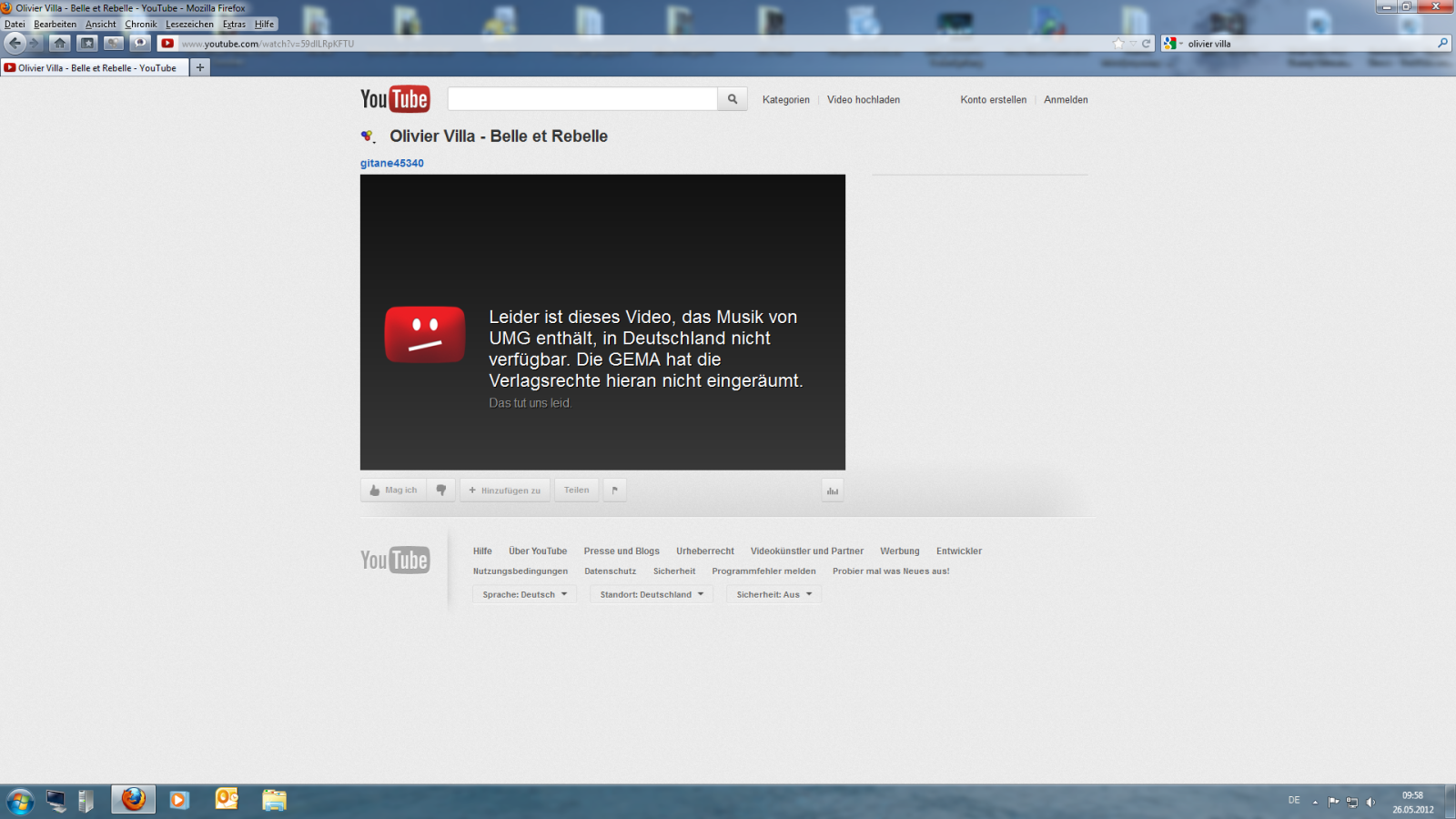Go back with the Firefox back arrow
The image size is (1456, 819).
[15, 43]
